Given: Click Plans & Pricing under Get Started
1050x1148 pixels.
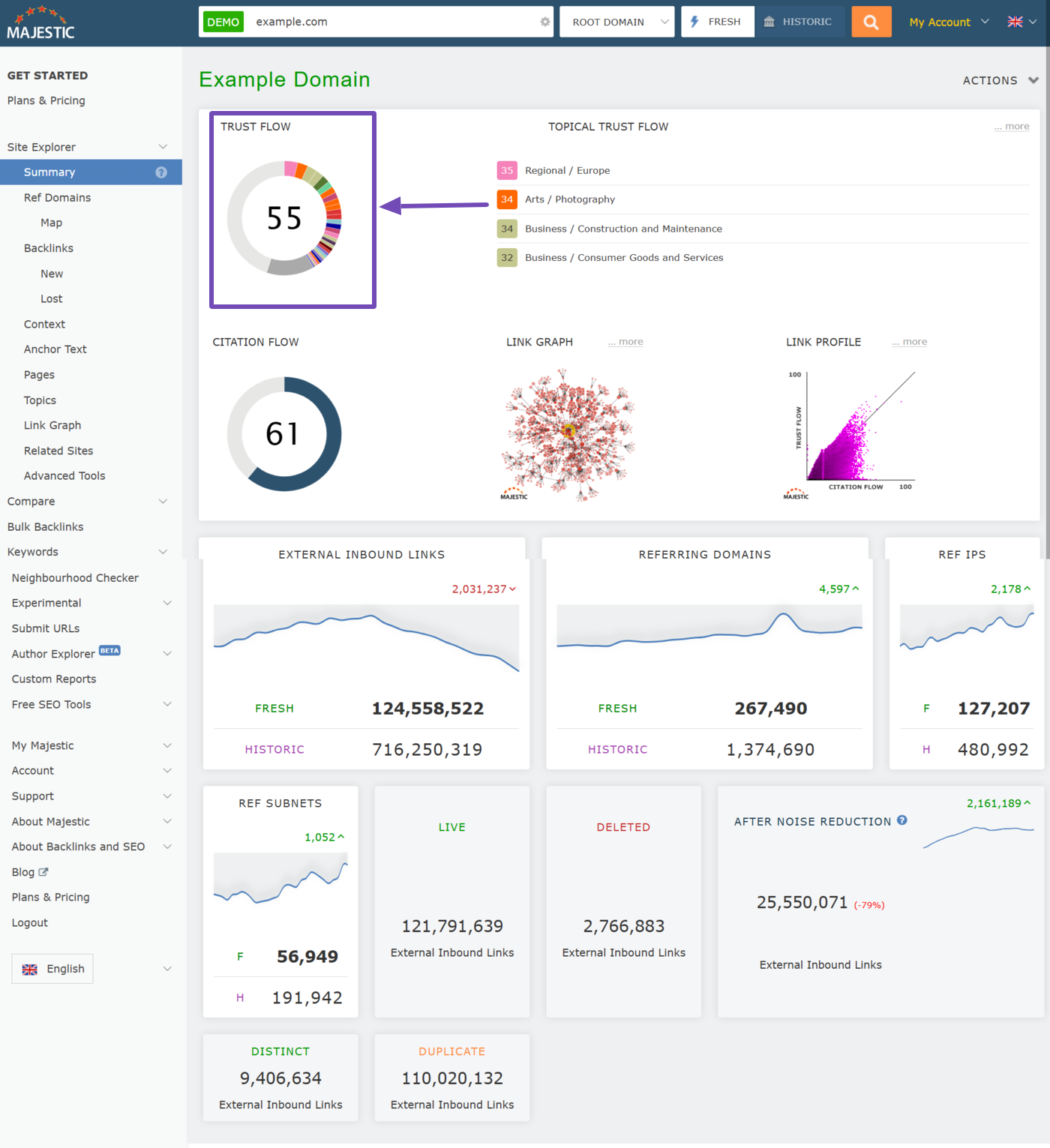Looking at the screenshot, I should point(46,100).
